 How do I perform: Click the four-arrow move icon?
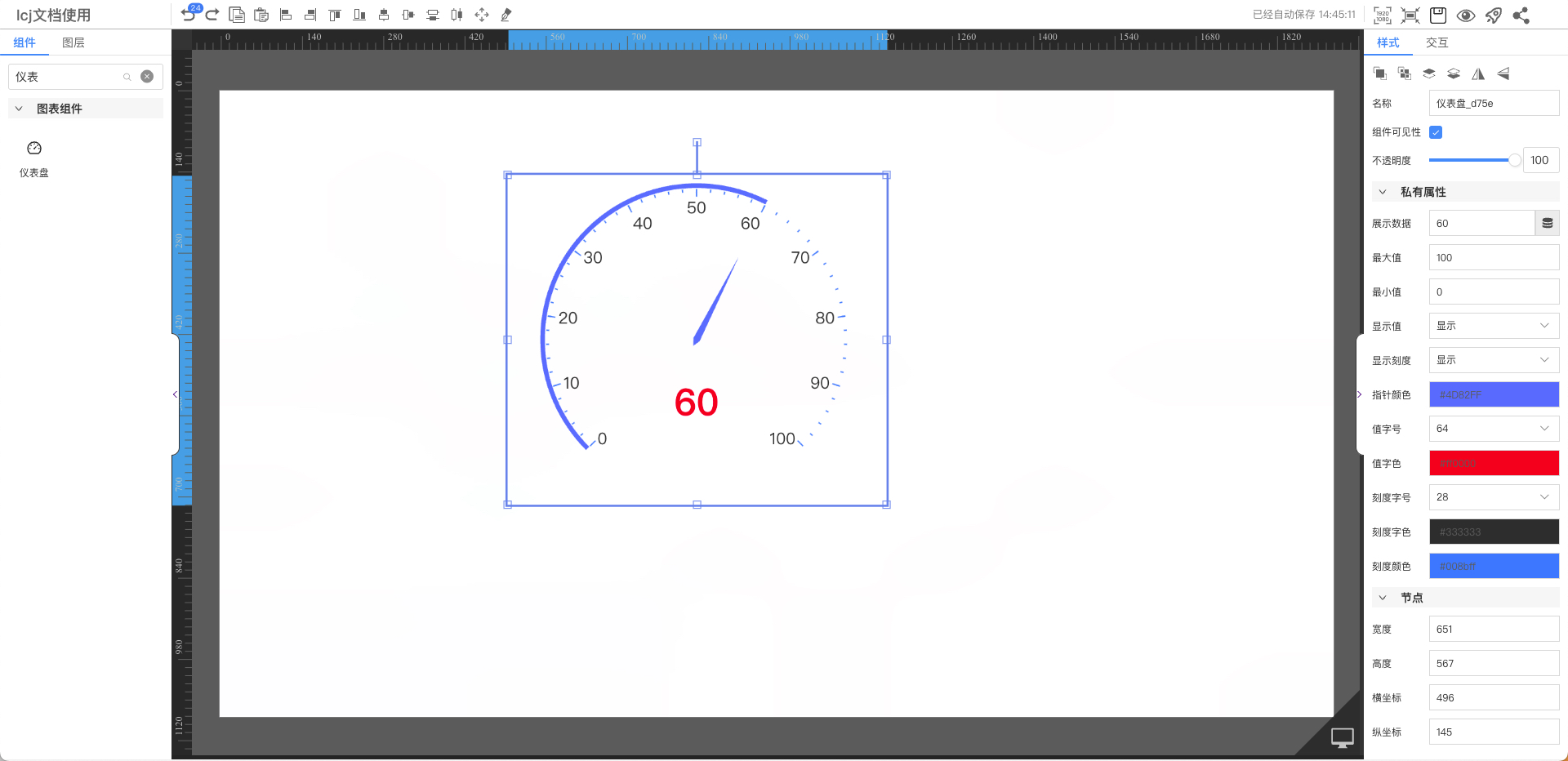482,15
